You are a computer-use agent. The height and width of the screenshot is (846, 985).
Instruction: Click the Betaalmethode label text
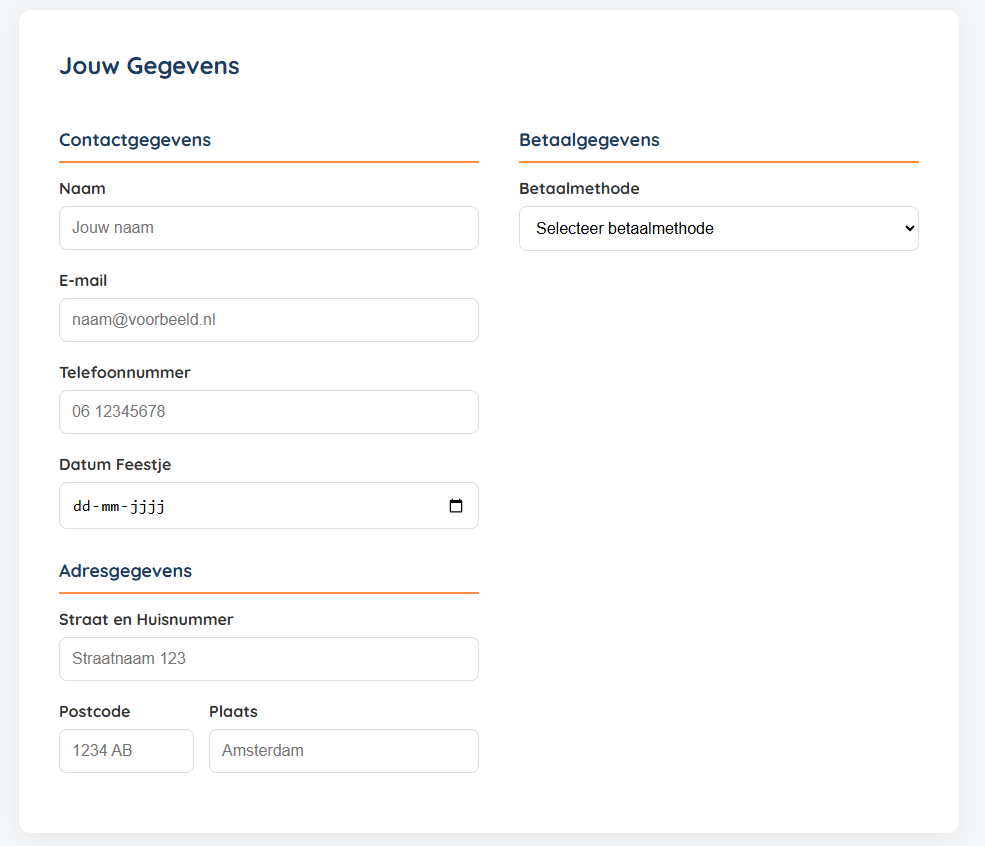(579, 189)
